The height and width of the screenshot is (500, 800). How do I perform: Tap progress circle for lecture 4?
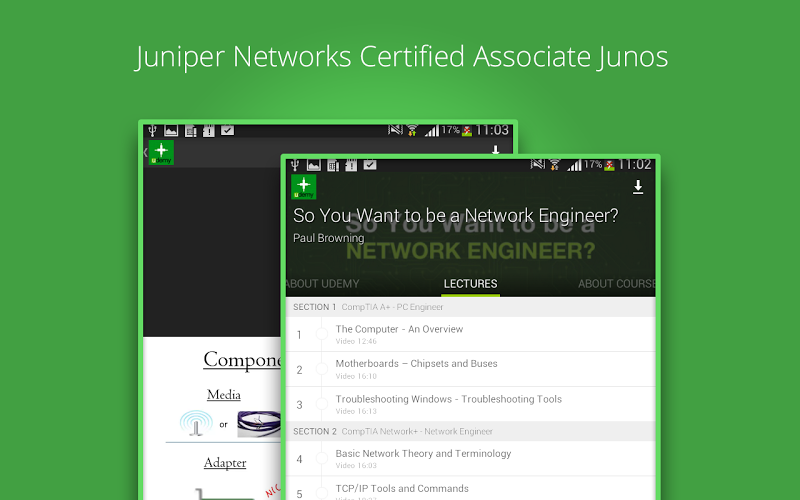coord(321,458)
